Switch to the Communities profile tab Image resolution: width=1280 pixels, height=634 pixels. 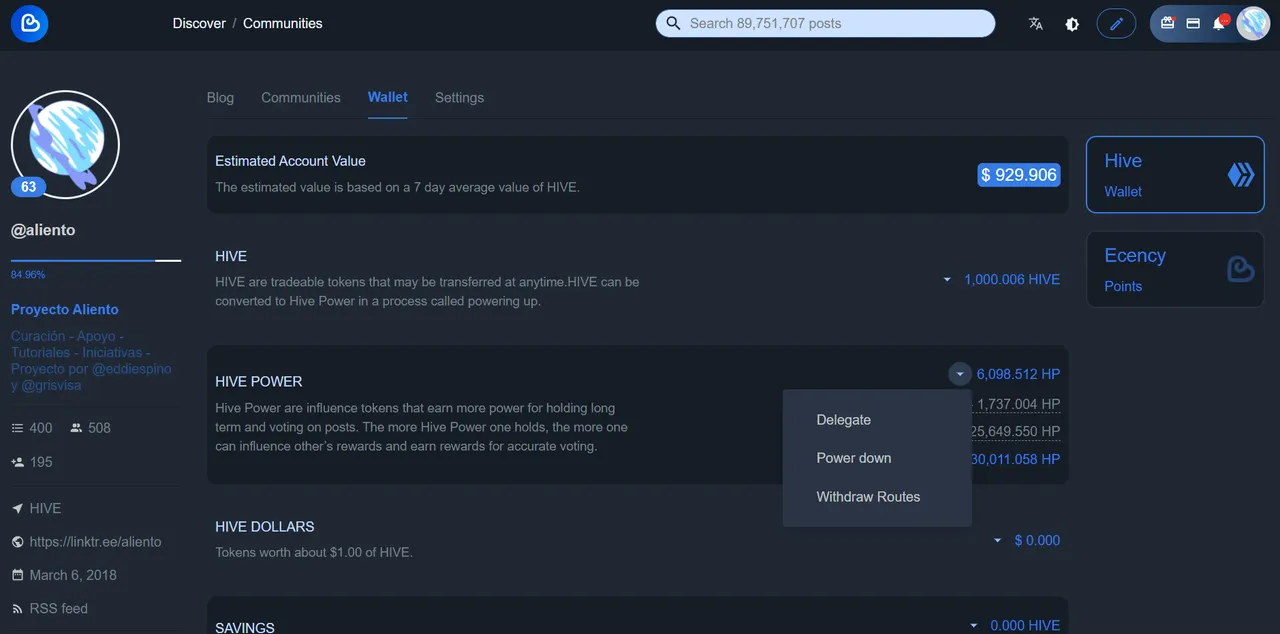(x=301, y=97)
